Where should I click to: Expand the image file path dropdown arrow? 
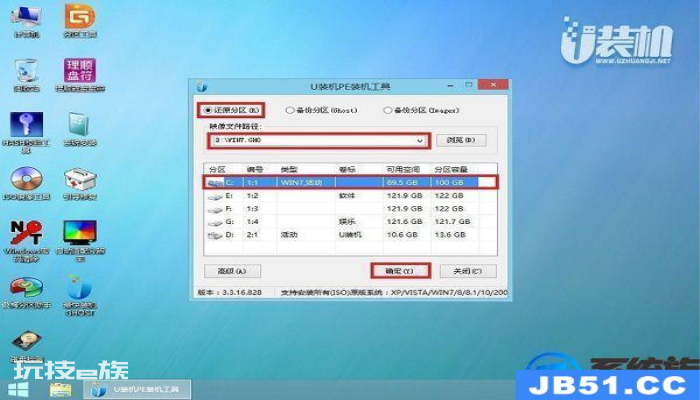pos(420,141)
